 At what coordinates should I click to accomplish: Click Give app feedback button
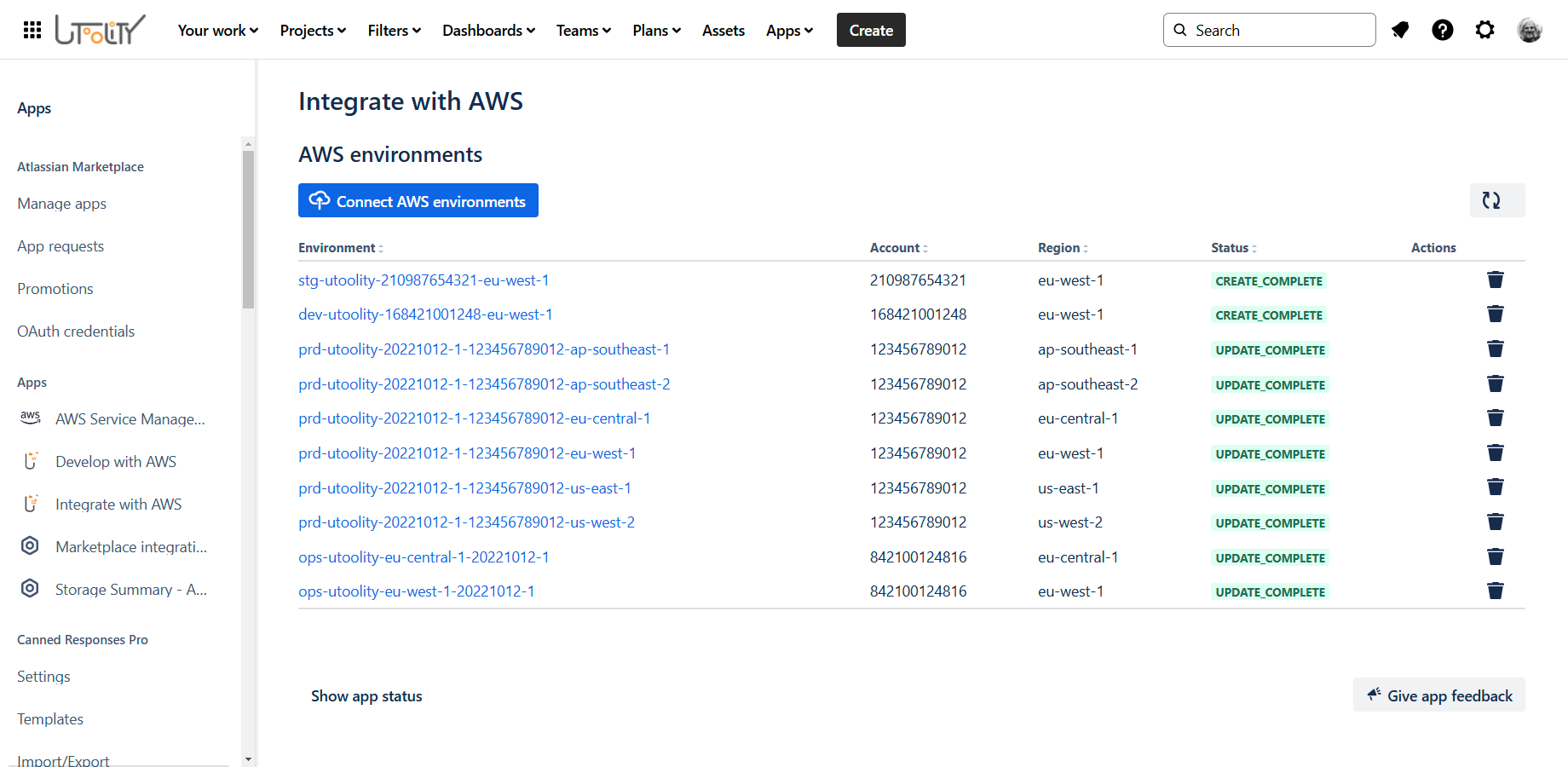(1439, 695)
